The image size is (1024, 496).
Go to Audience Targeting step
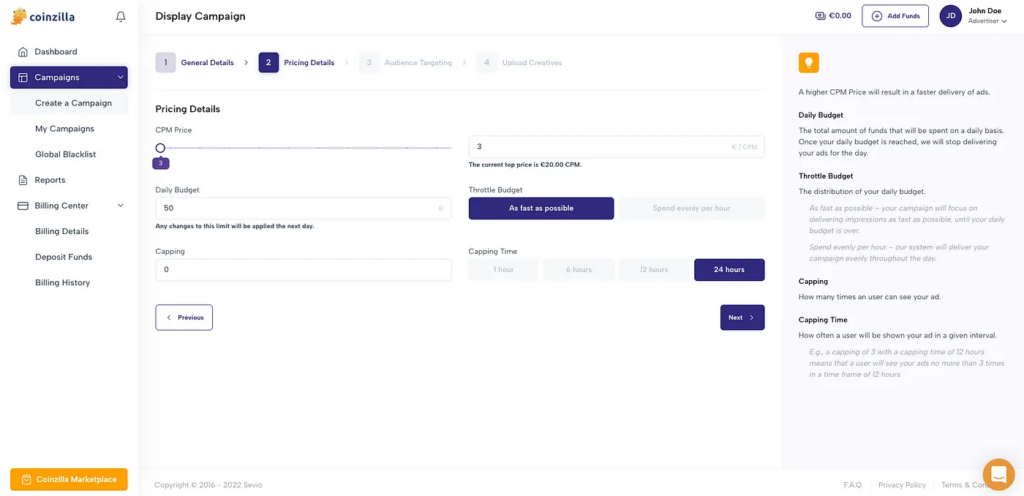point(418,63)
